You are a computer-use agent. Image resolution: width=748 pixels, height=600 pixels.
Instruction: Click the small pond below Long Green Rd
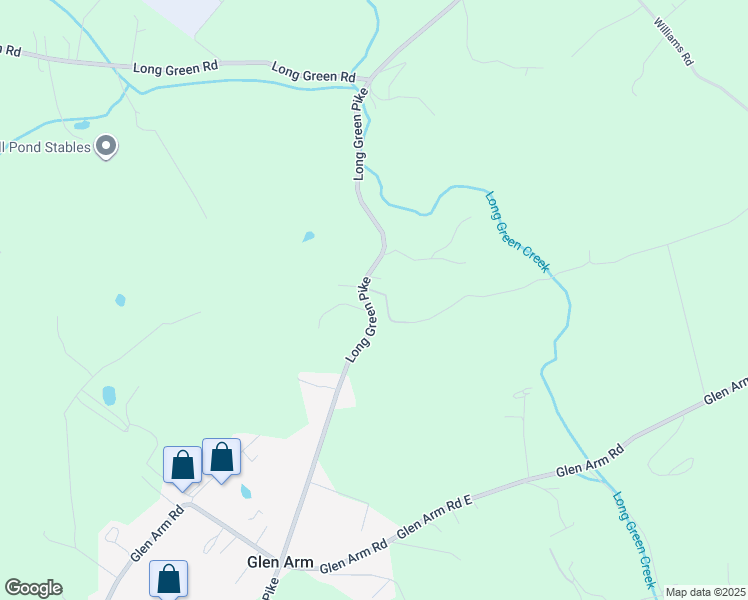(82, 125)
